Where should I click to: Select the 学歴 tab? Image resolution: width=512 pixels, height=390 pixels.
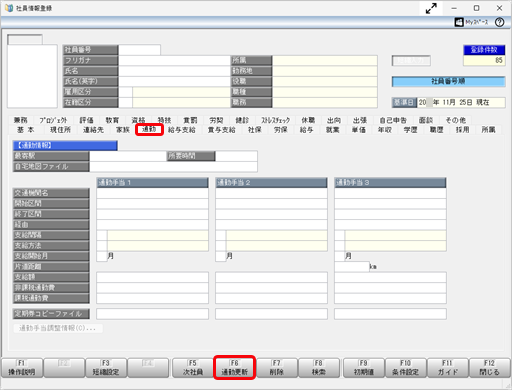point(411,130)
